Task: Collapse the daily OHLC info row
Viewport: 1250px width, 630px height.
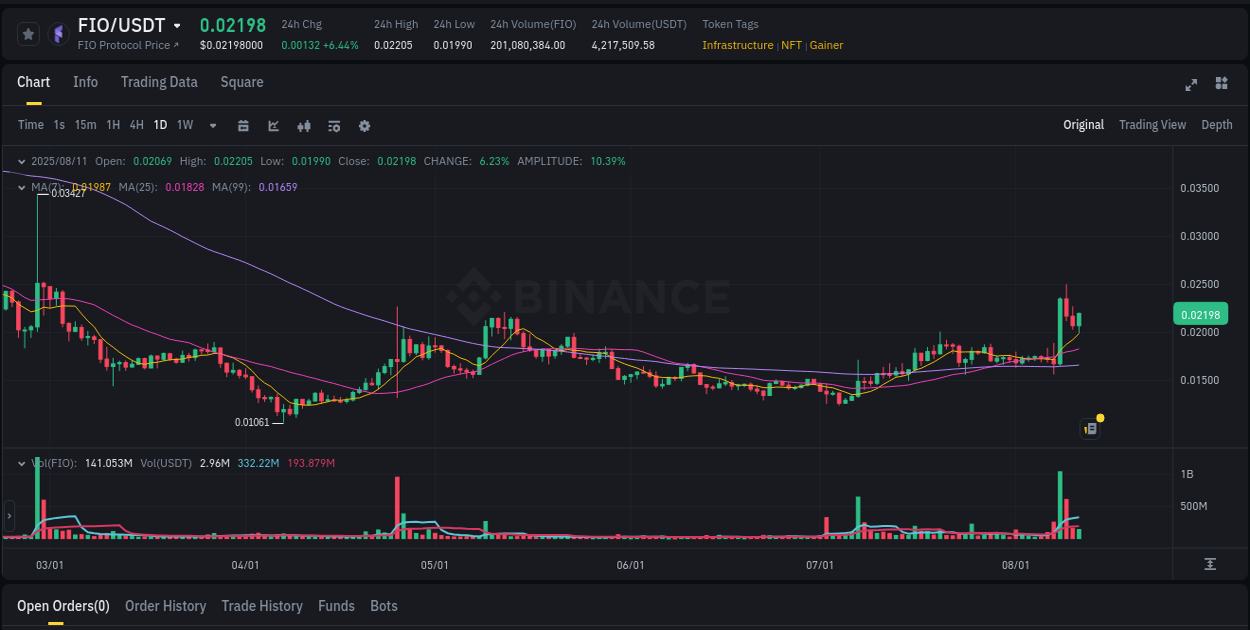Action: pos(21,160)
